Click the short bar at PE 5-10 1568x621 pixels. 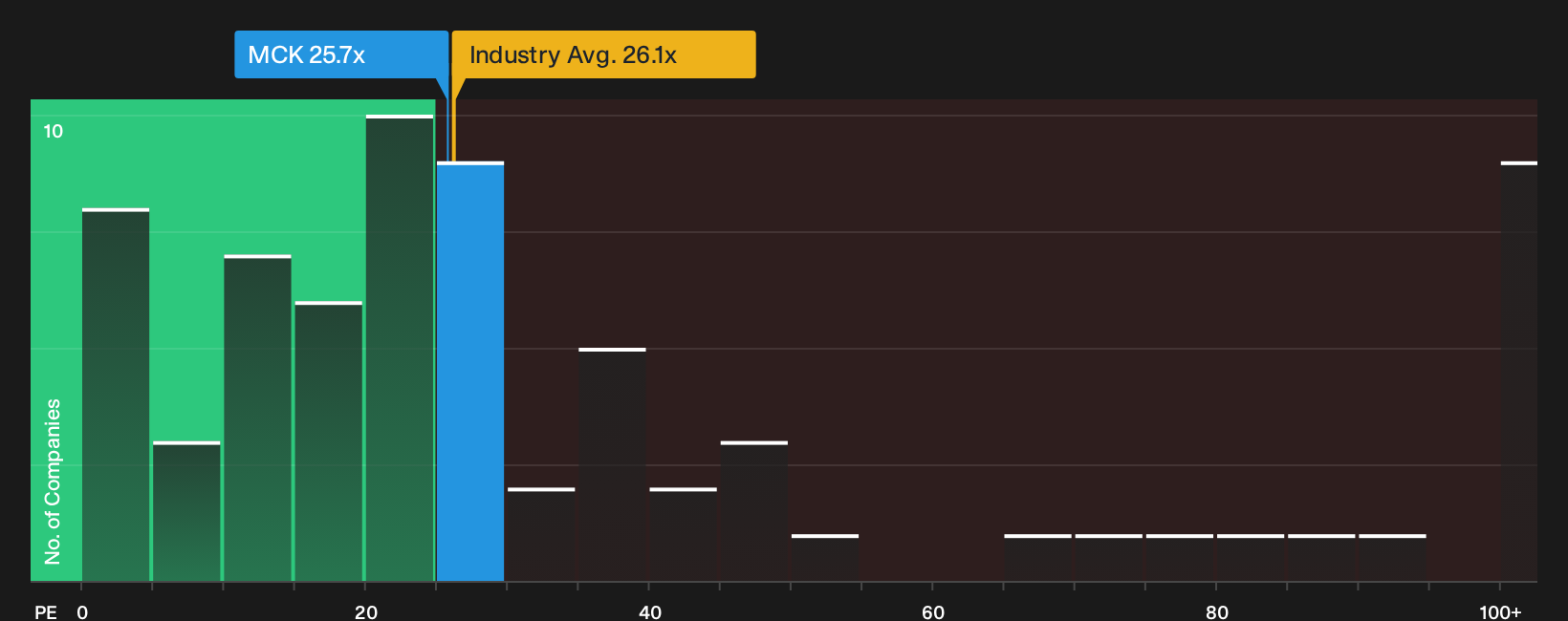(186, 511)
